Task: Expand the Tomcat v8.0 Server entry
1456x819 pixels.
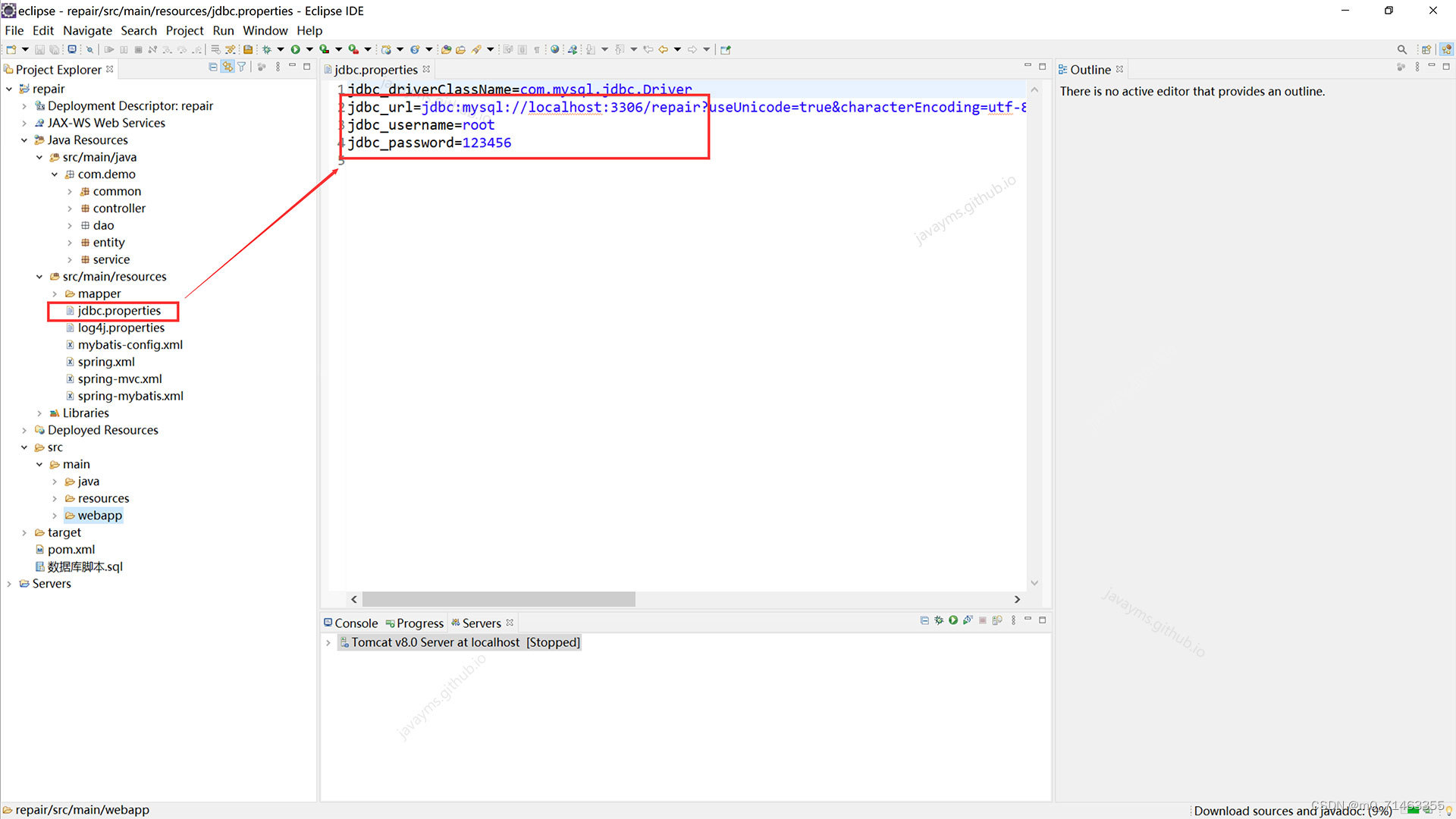Action: (328, 642)
